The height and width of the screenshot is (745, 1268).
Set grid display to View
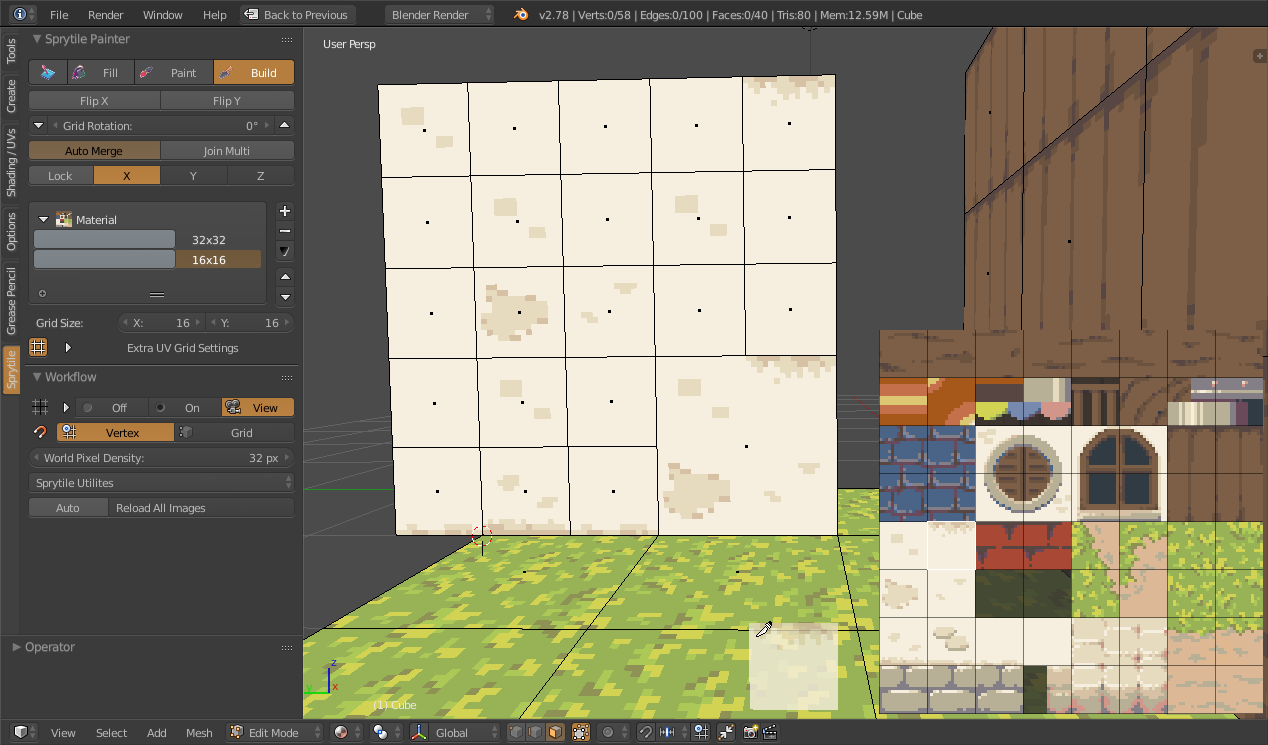click(258, 407)
